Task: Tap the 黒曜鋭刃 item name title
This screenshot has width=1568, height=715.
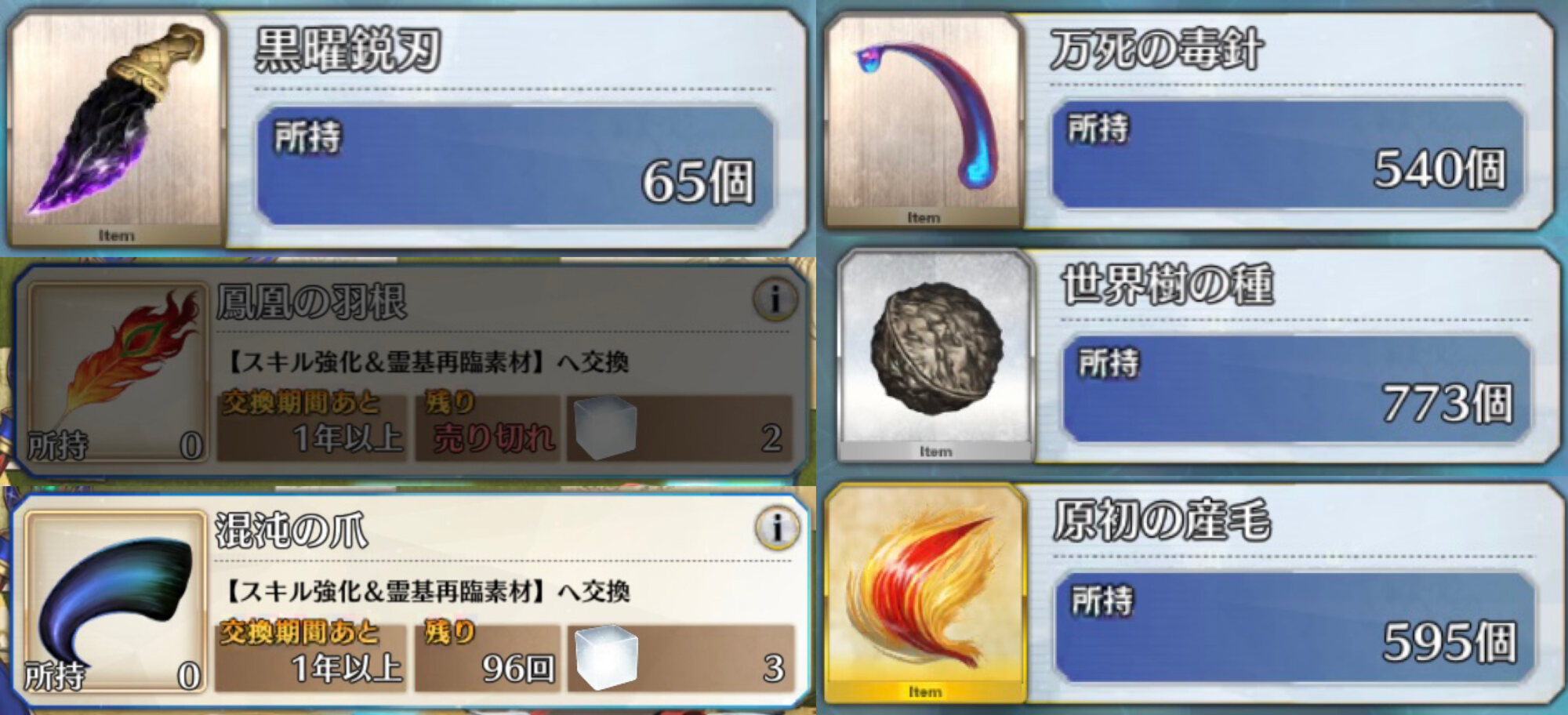Action: pos(348,50)
